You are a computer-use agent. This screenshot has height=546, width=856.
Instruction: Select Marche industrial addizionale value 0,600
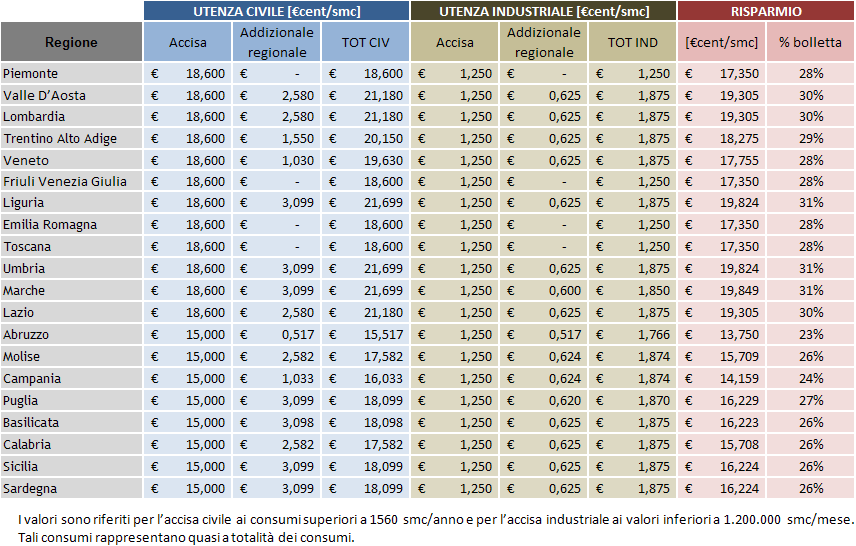(x=564, y=290)
